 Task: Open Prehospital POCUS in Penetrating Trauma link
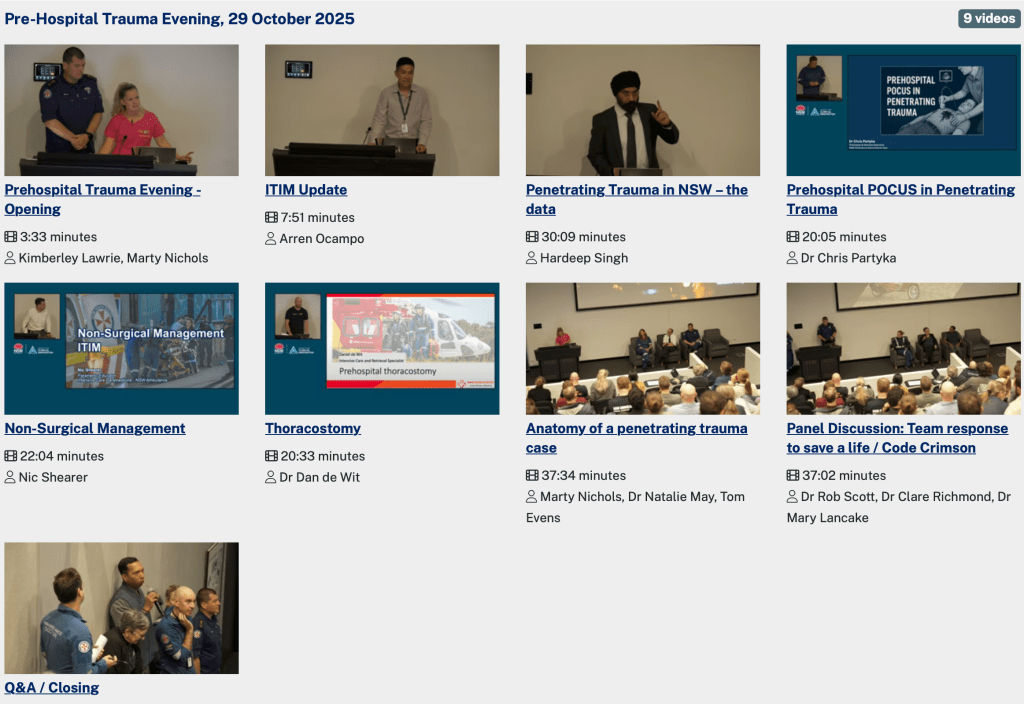900,190
